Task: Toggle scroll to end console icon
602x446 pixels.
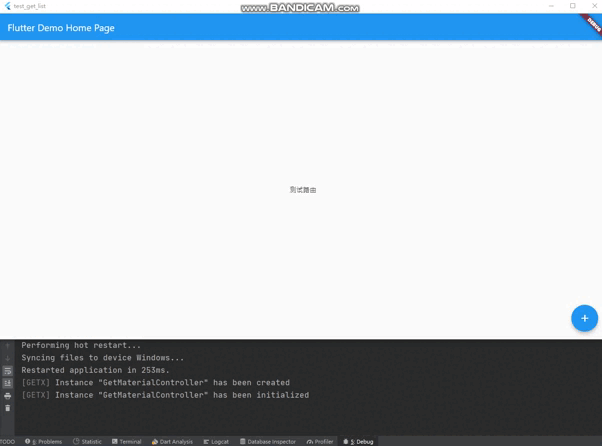Action: [x=7, y=383]
